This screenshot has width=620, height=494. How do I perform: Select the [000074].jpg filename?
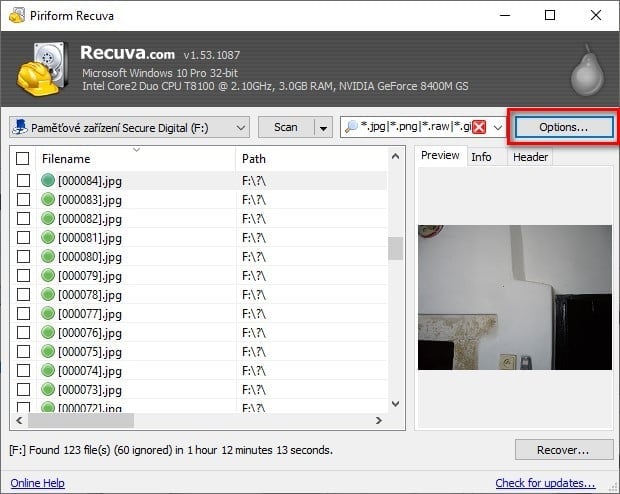click(90, 371)
